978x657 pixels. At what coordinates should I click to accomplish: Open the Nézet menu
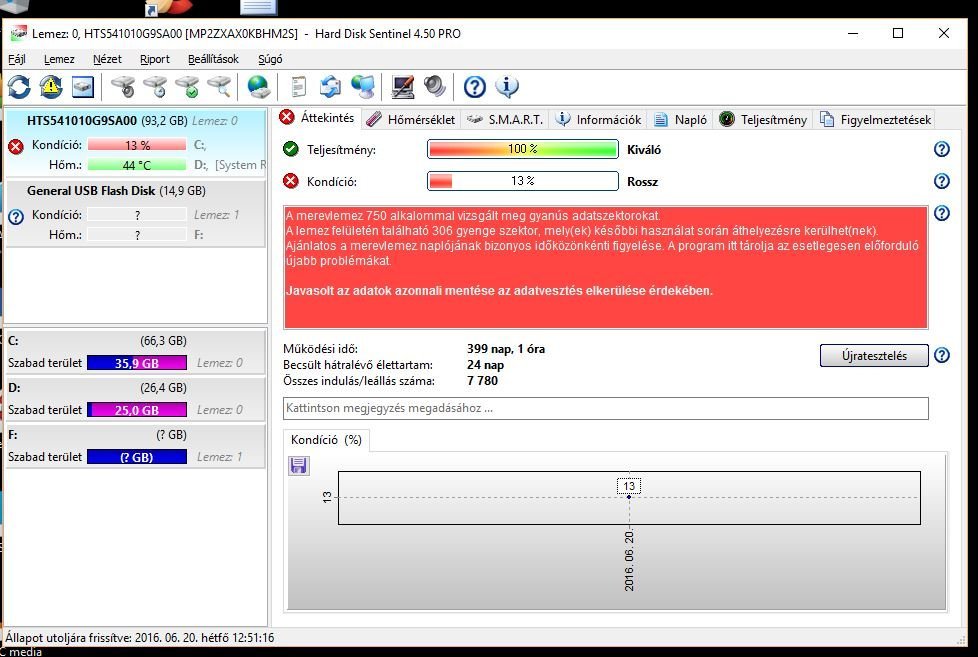[x=107, y=59]
